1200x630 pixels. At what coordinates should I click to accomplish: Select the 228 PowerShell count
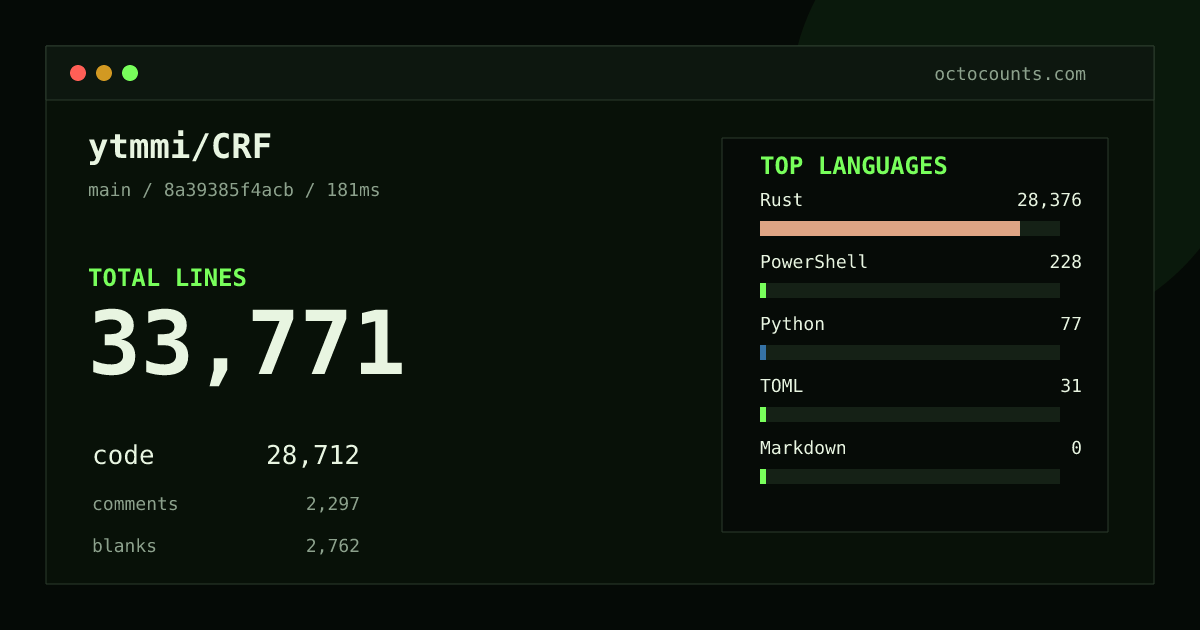tap(1065, 262)
